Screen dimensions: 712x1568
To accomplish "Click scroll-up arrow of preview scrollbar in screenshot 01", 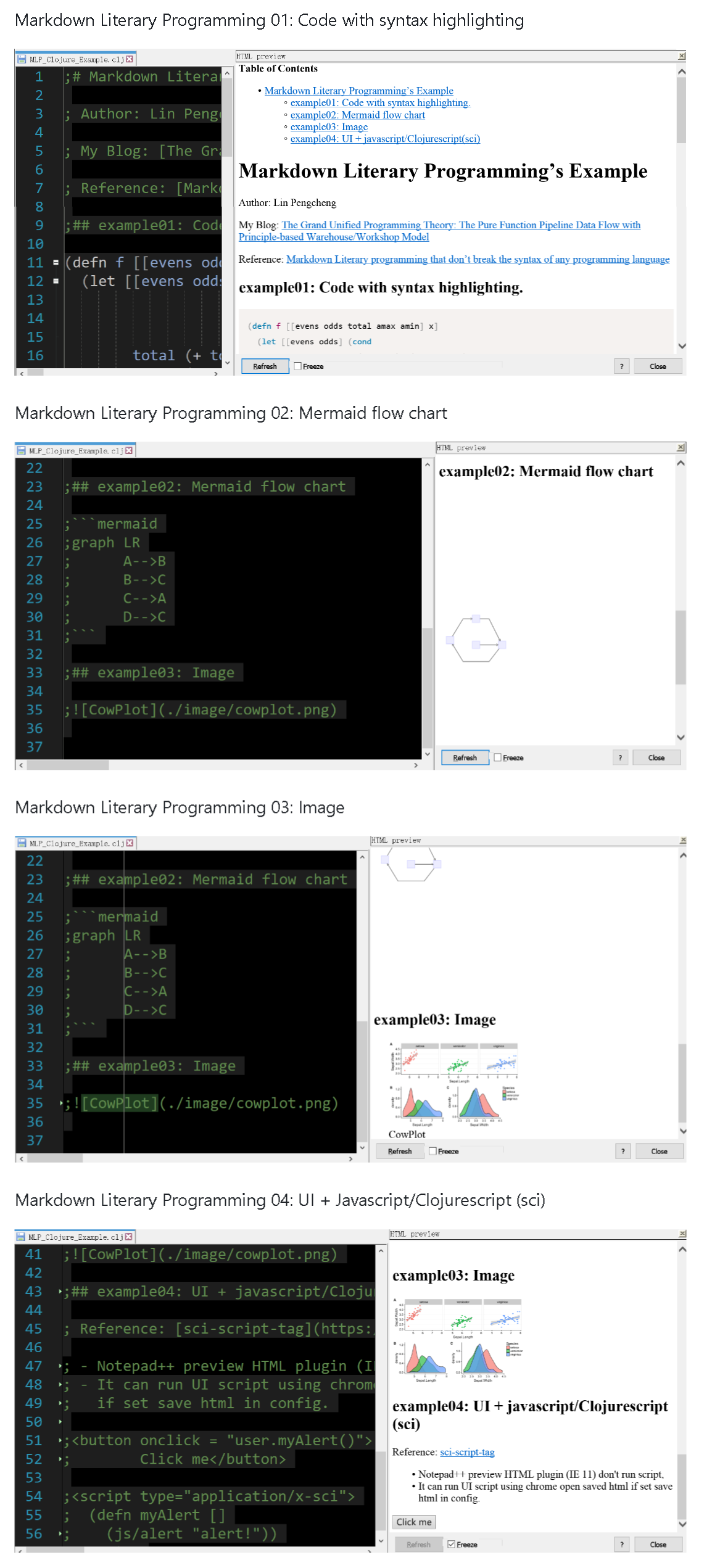I will pos(681,72).
